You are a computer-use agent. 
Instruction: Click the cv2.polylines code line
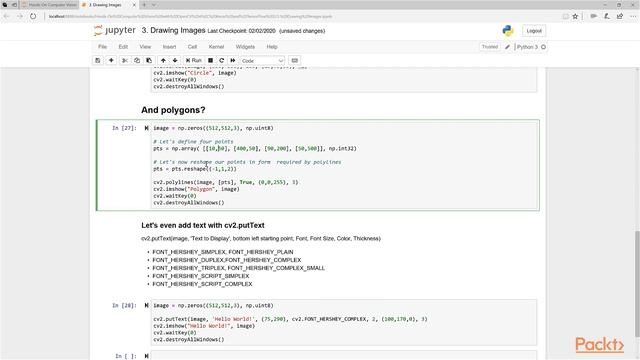tap(226, 182)
